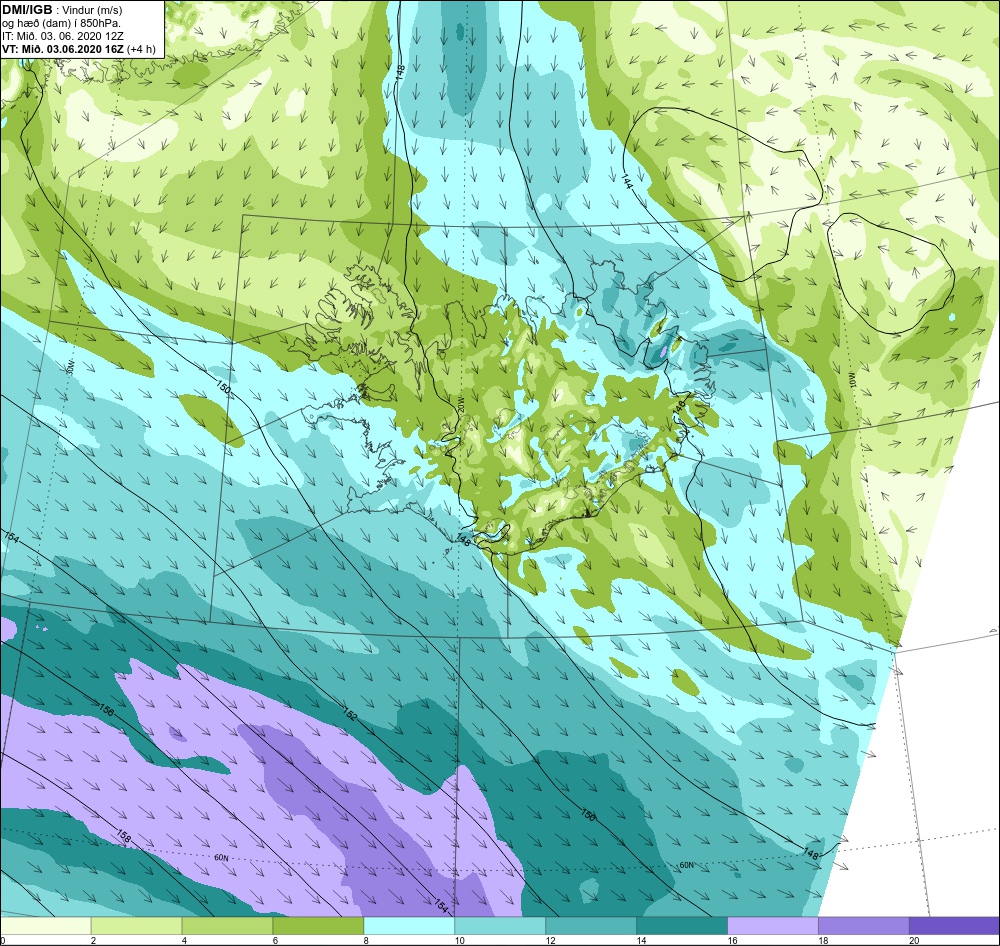Viewport: 1000px width, 946px height.
Task: Click the light green 2–4 m/s legend swatch
Action: (136, 925)
